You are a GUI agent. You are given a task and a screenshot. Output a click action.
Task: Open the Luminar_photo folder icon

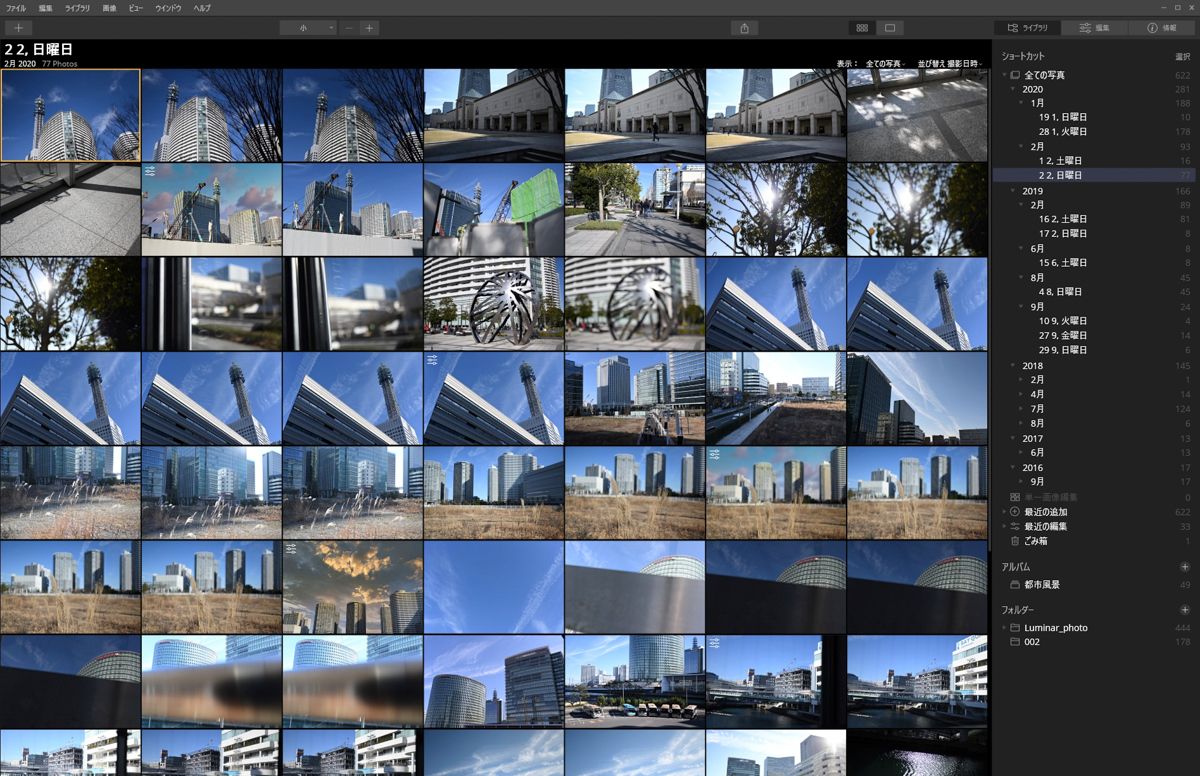coord(1015,628)
